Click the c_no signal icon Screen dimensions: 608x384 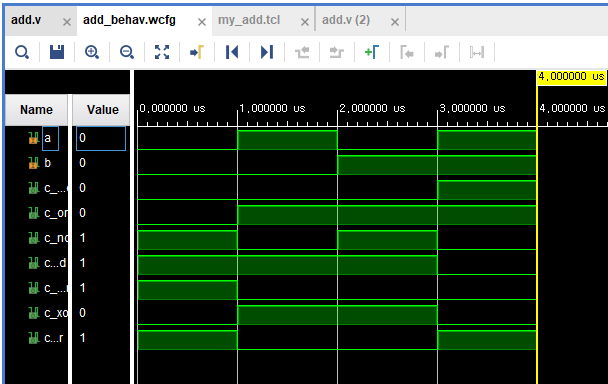pyautogui.click(x=34, y=238)
